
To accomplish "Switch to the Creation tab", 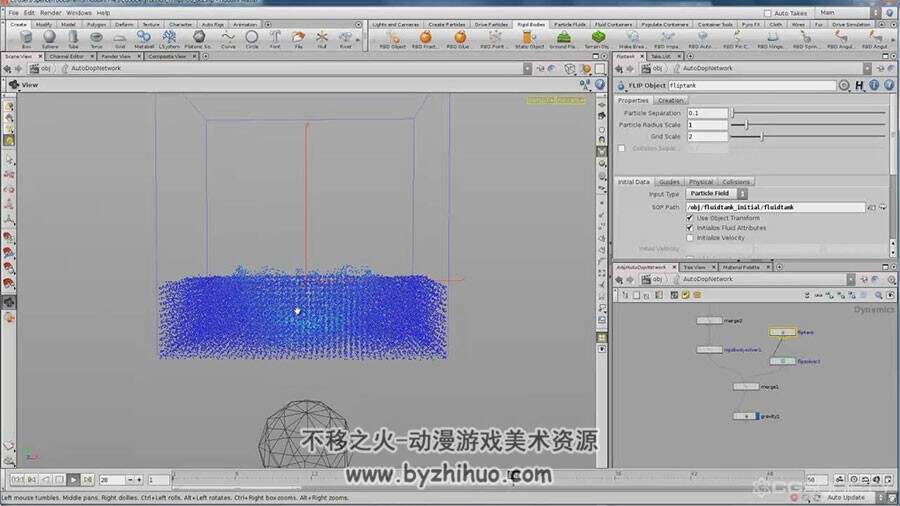I will pos(670,100).
